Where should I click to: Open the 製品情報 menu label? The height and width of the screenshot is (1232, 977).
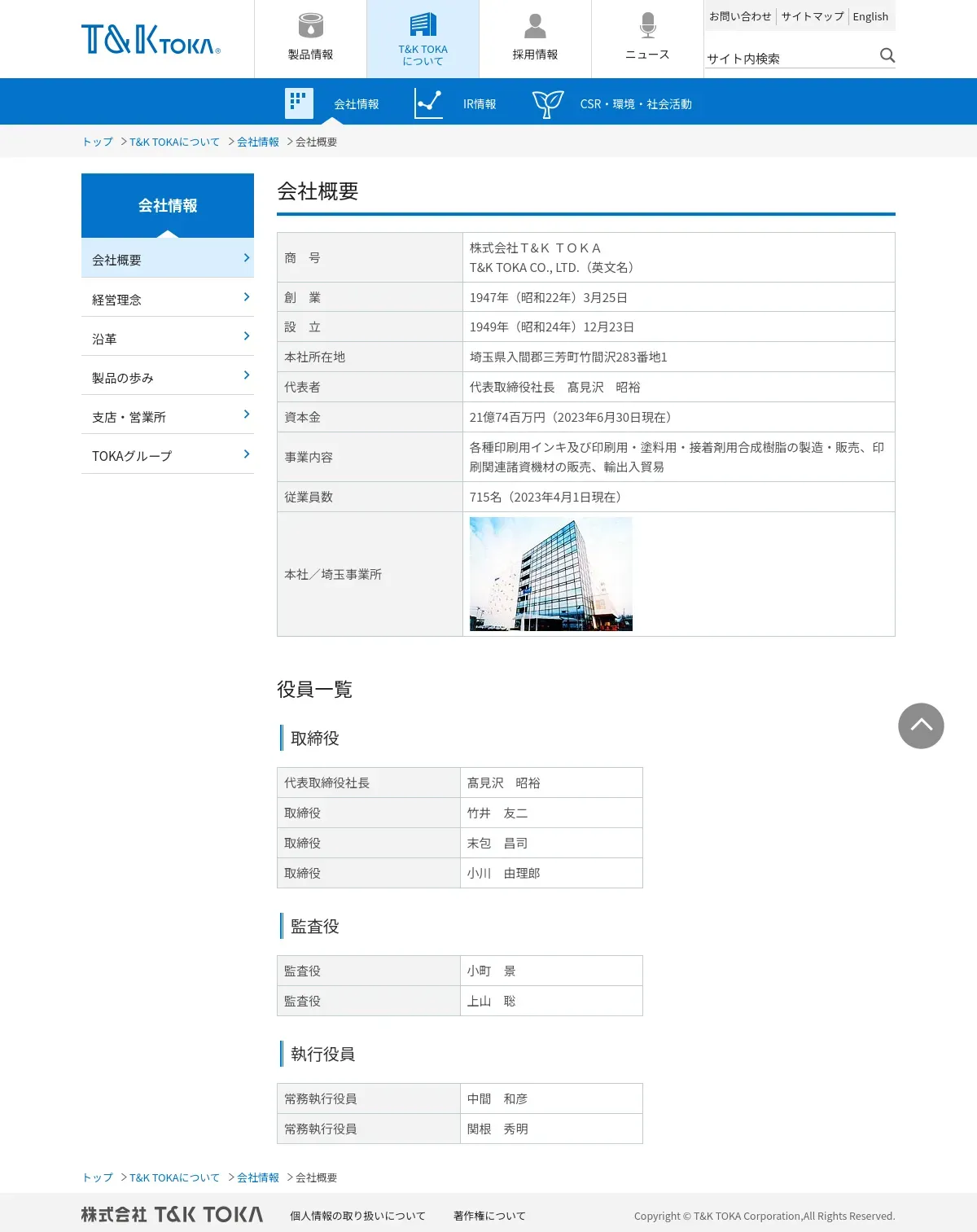(x=310, y=55)
